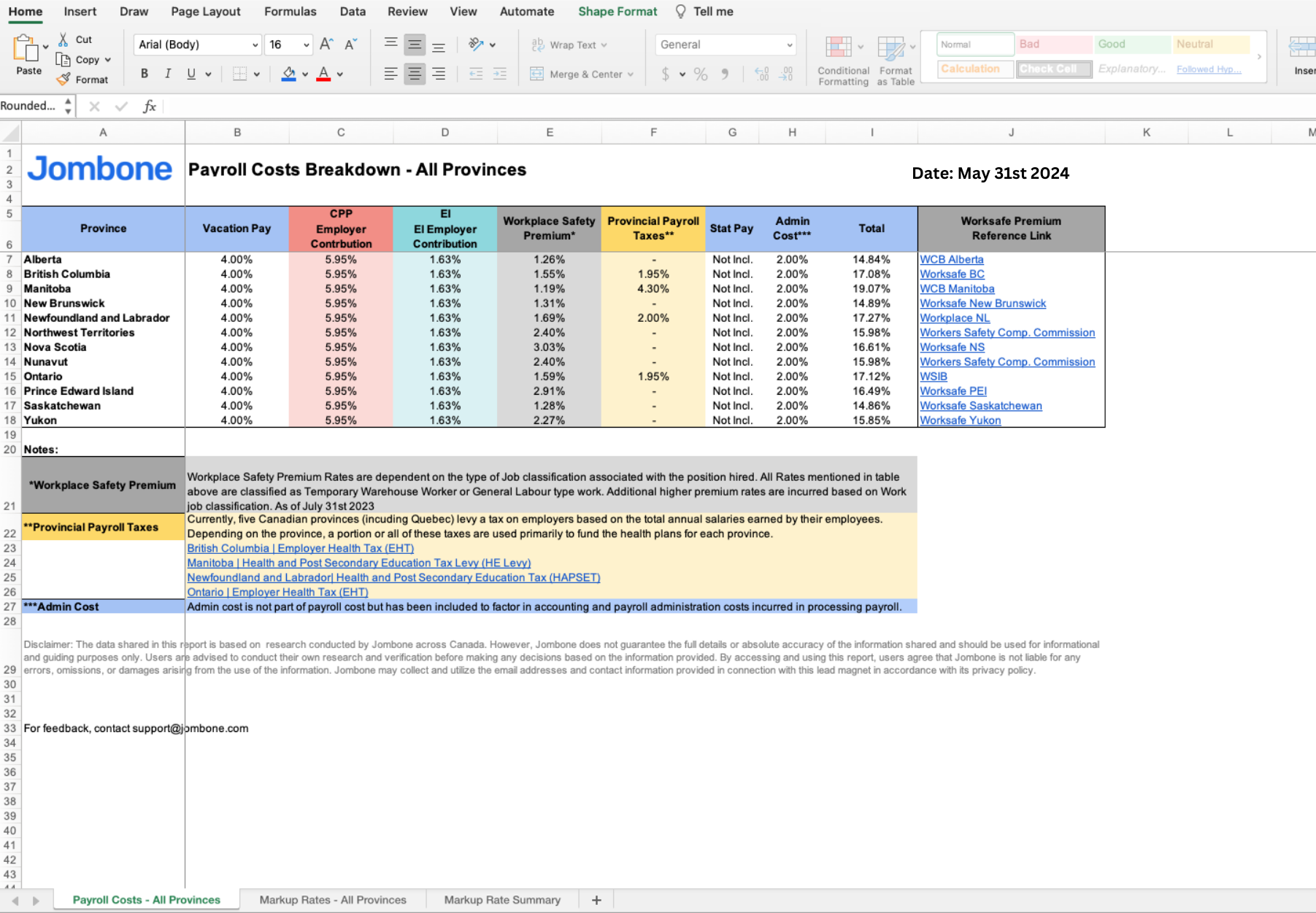The image size is (1316, 913).
Task: Apply the red font color
Action: pyautogui.click(x=323, y=74)
